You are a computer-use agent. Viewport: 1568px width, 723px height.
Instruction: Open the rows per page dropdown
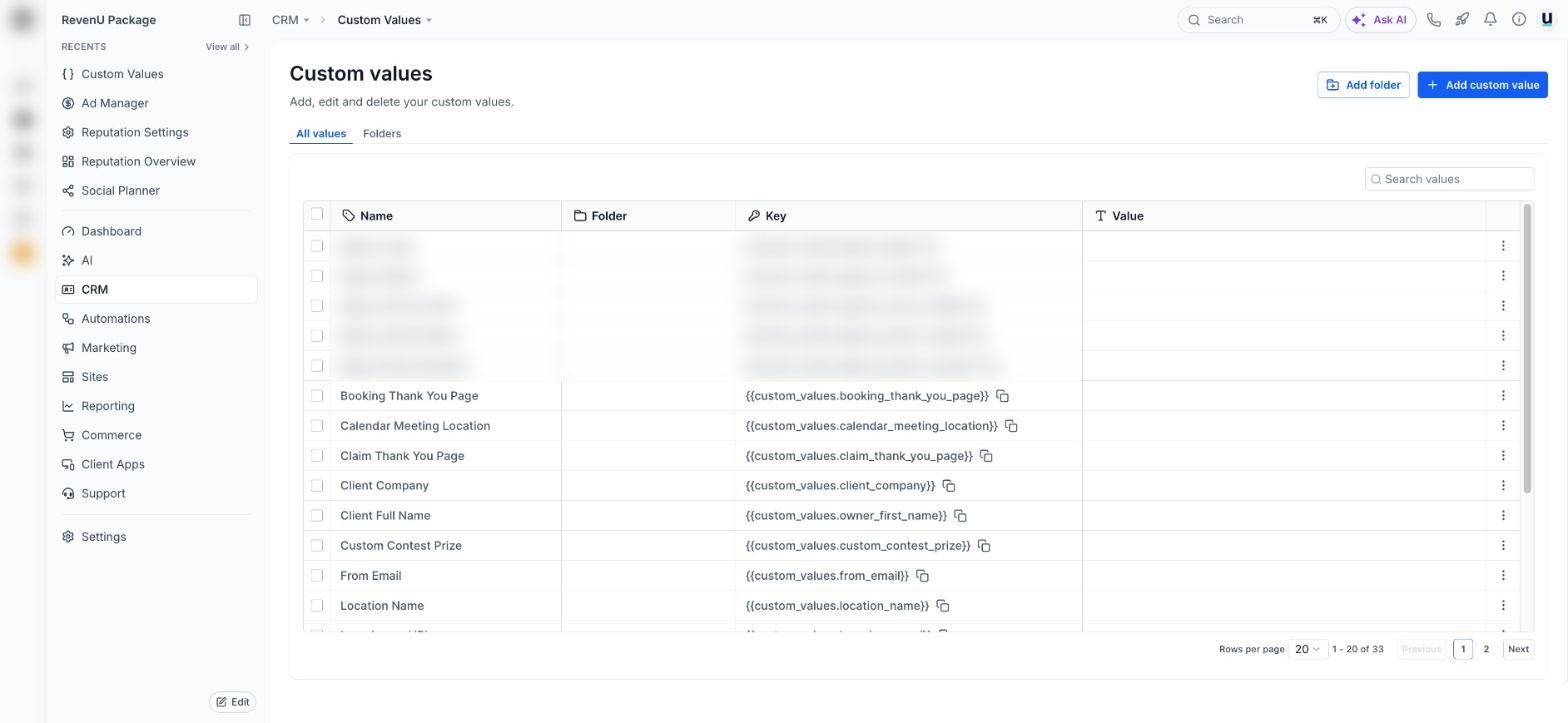pos(1308,650)
